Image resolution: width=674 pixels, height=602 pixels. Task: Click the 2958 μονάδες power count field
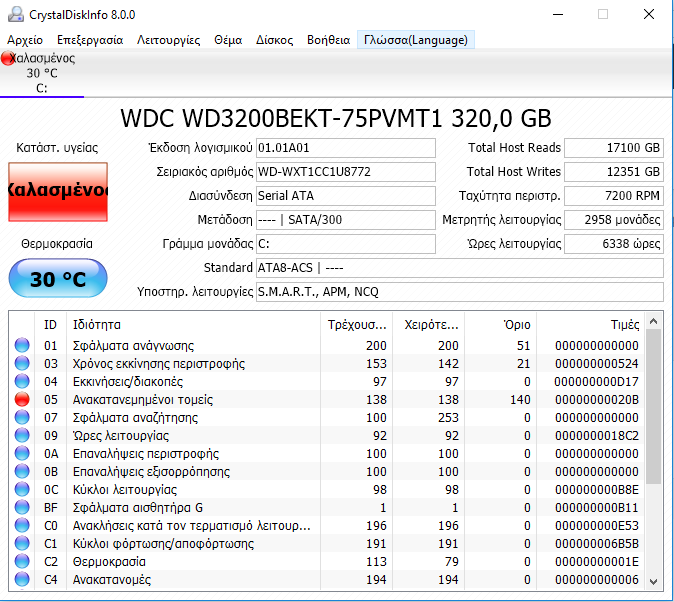[614, 220]
